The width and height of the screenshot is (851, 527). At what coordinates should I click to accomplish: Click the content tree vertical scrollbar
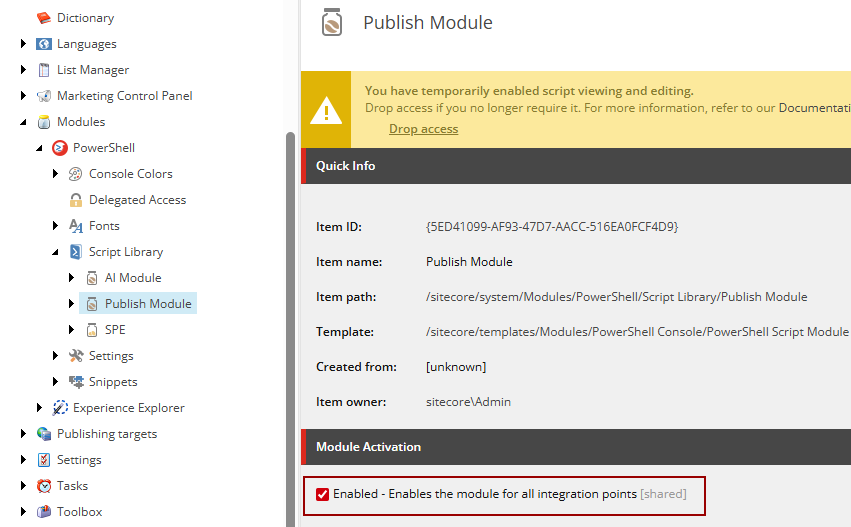coord(290,329)
